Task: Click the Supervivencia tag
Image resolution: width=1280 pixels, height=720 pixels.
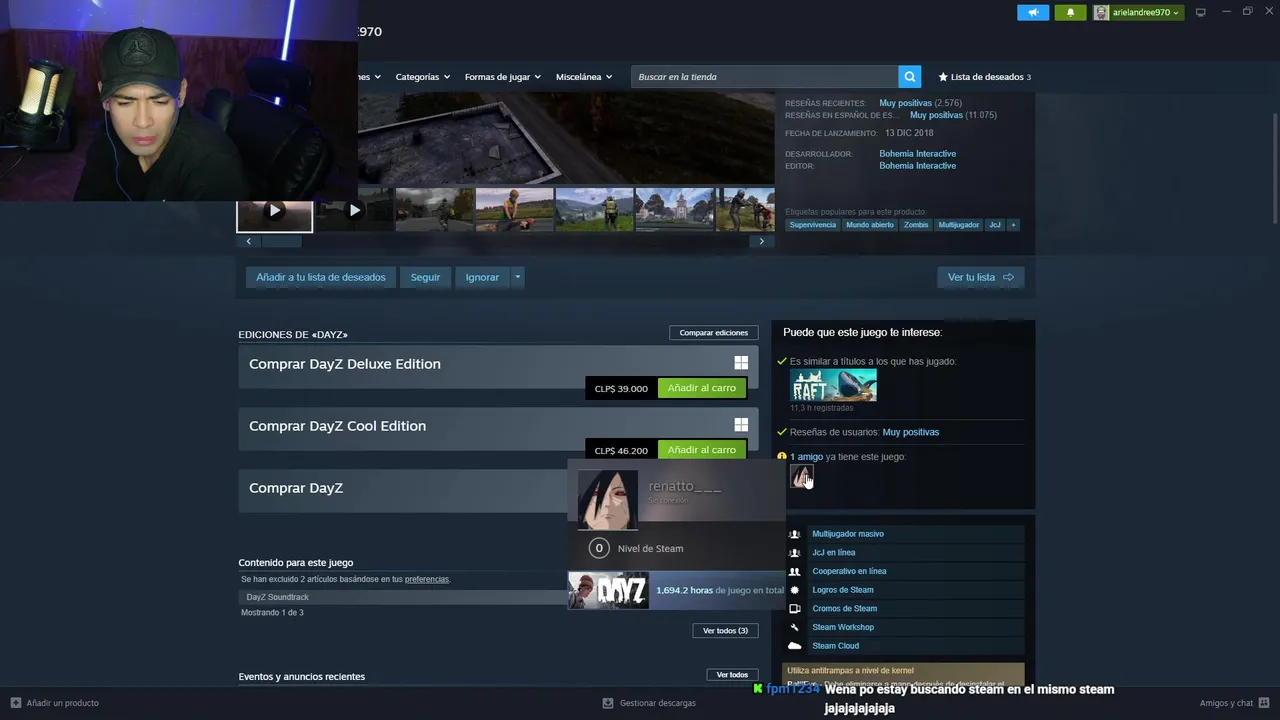Action: coord(813,225)
